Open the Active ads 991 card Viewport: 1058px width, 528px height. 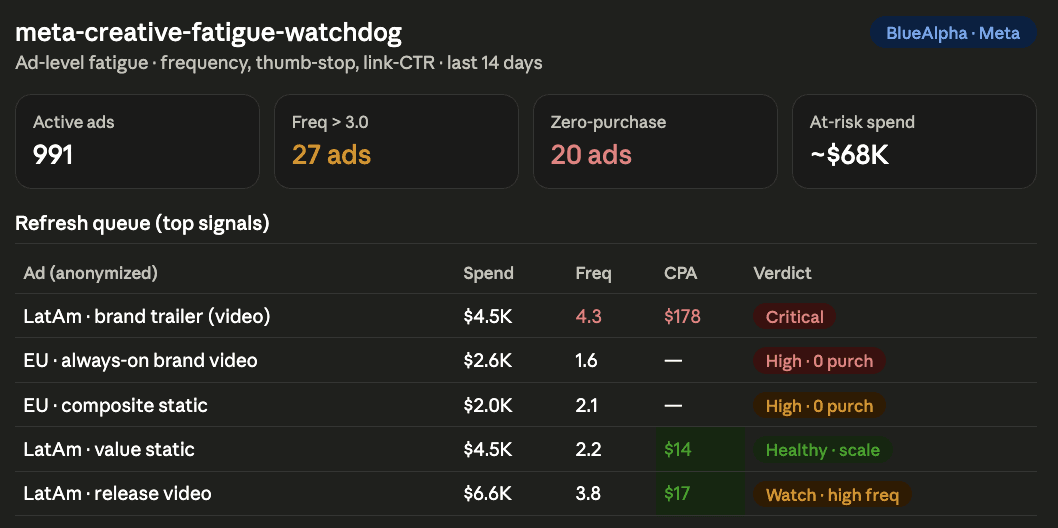tap(137, 142)
